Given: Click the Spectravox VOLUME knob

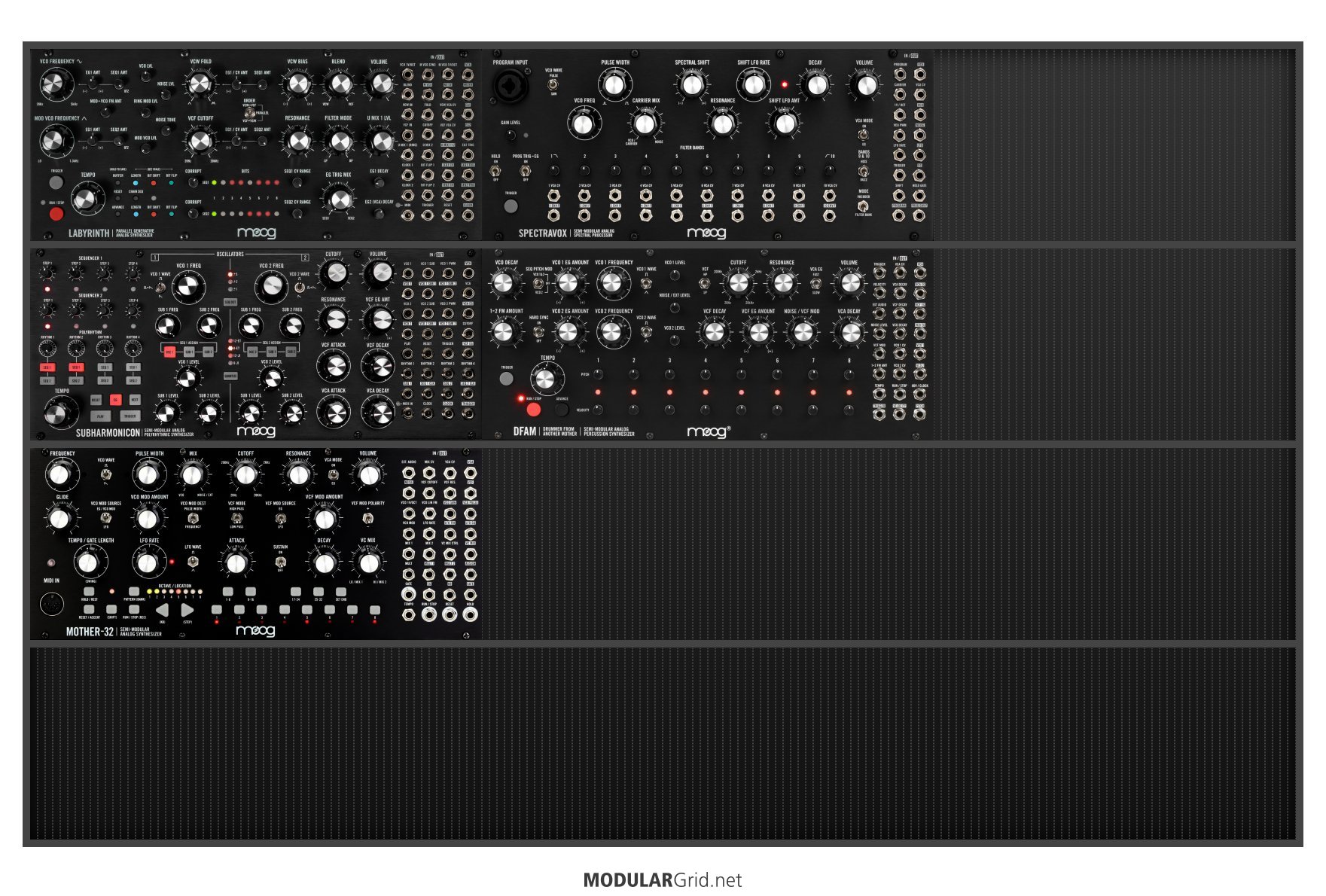Looking at the screenshot, I should click(865, 84).
